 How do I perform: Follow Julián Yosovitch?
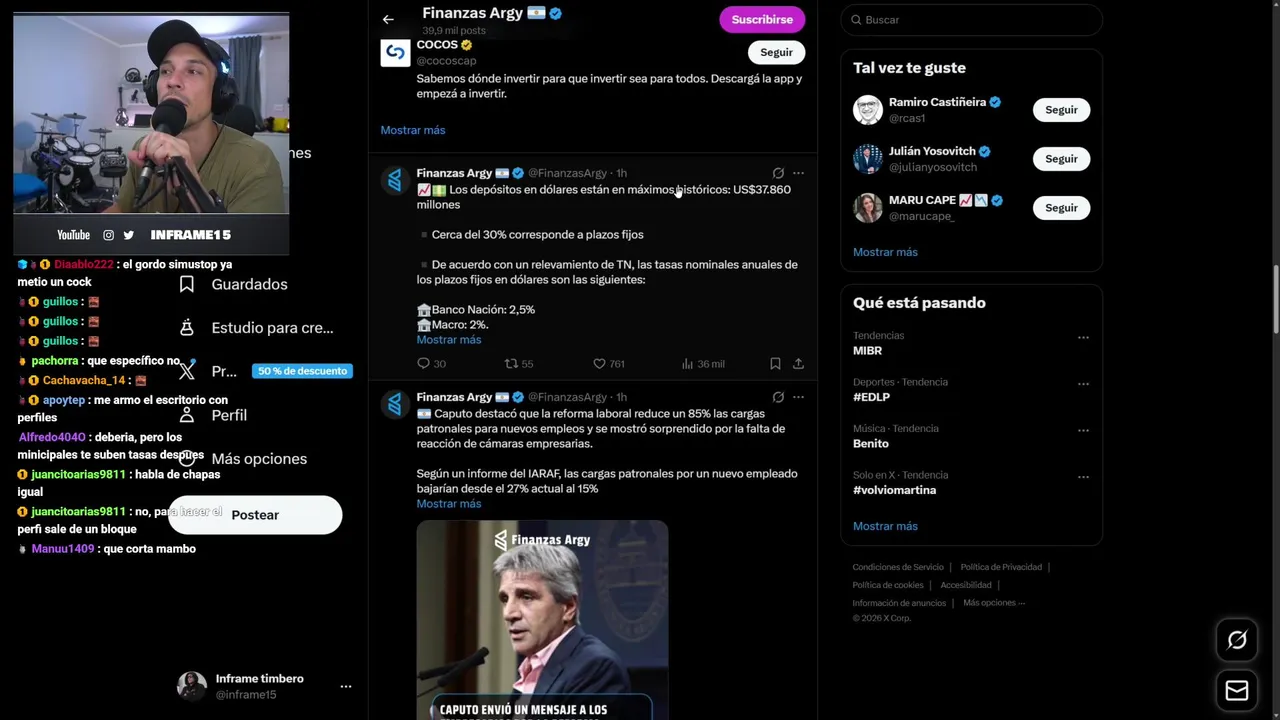pyautogui.click(x=1061, y=159)
